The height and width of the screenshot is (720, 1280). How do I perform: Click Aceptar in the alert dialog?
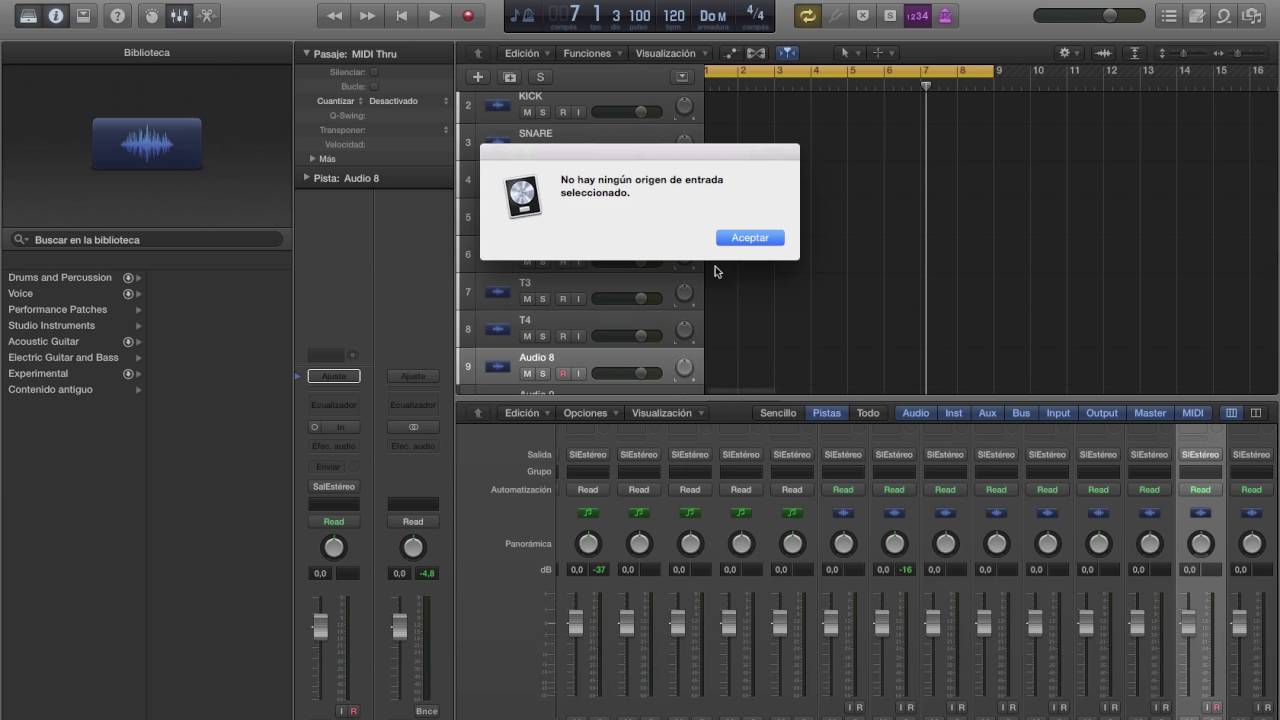(x=750, y=237)
